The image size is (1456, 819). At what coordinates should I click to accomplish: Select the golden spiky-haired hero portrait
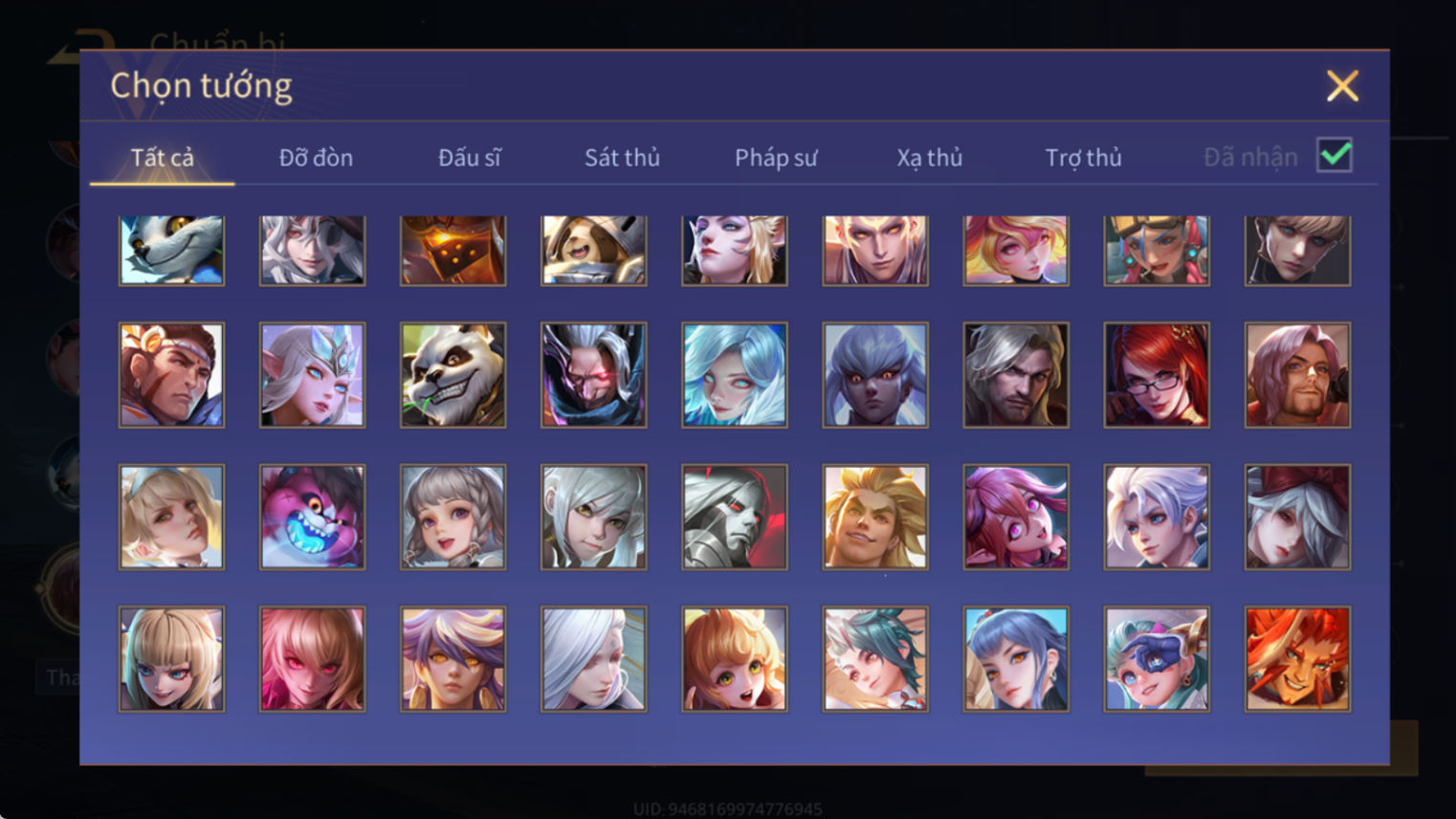874,518
